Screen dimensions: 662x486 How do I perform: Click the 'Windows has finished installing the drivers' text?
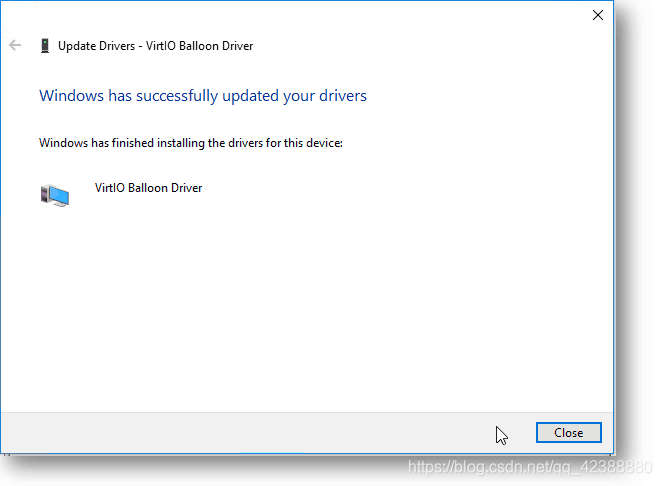(191, 143)
